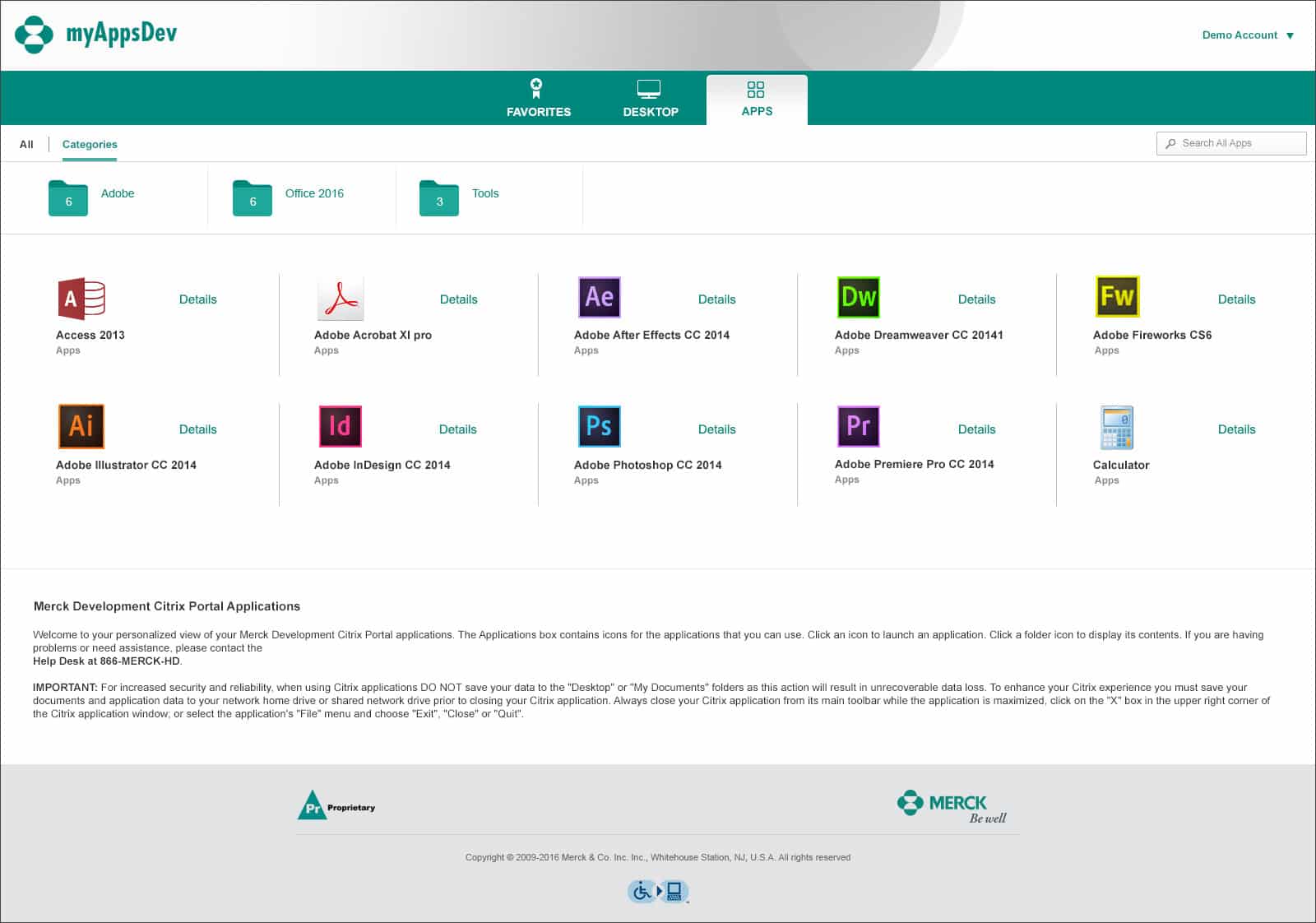
Task: Switch to the Desktop tab
Action: [x=650, y=98]
